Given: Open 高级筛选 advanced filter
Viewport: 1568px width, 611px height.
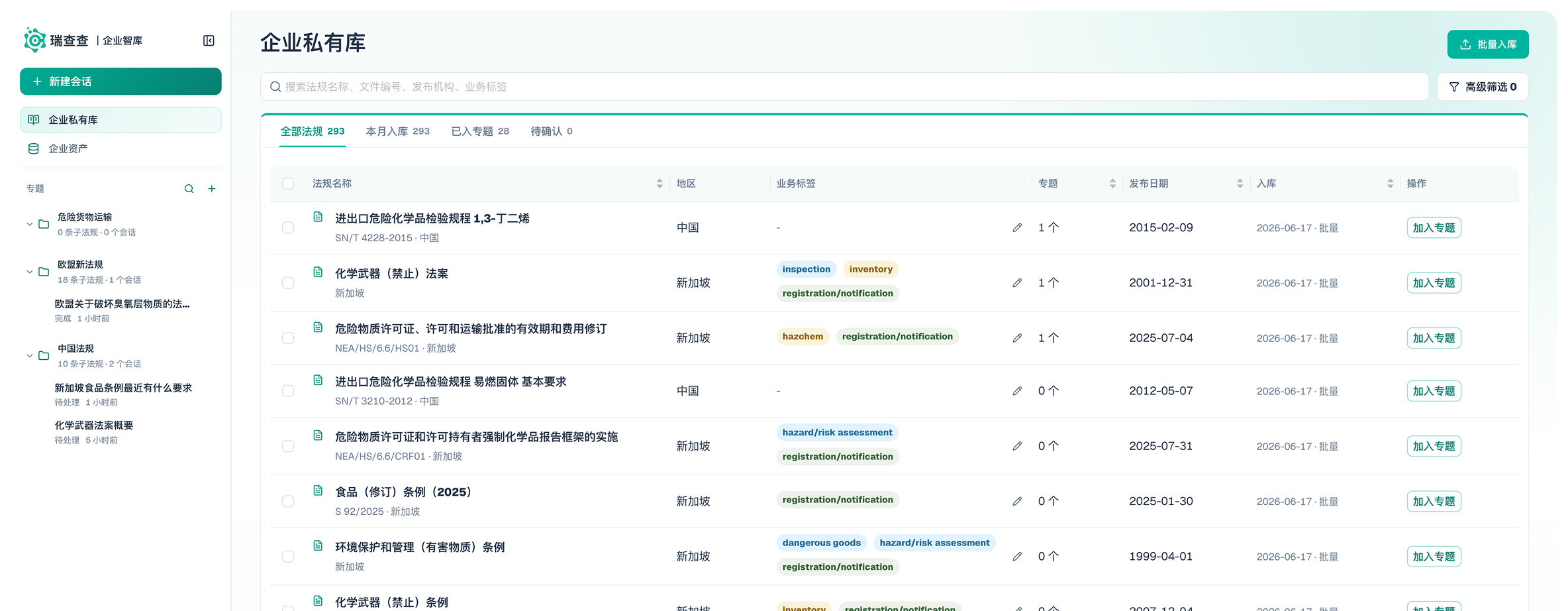Looking at the screenshot, I should (x=1483, y=87).
